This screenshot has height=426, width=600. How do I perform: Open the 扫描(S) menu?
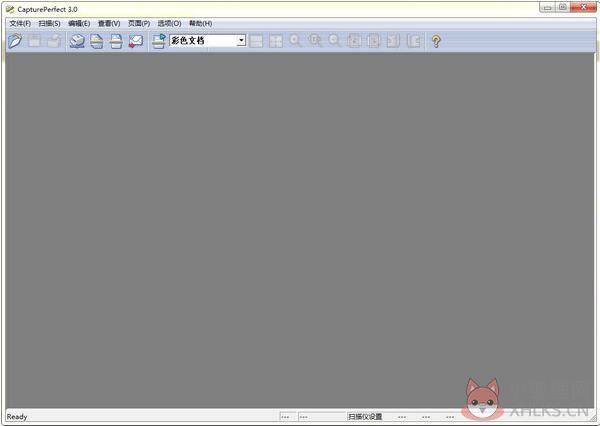point(49,24)
